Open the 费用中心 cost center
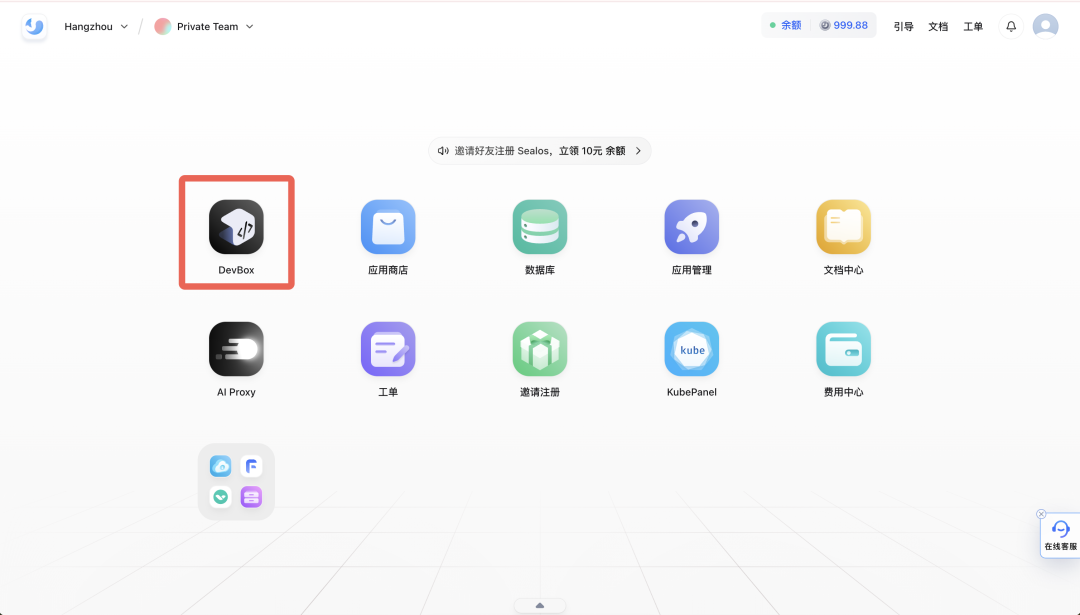The image size is (1080, 615). (x=843, y=349)
